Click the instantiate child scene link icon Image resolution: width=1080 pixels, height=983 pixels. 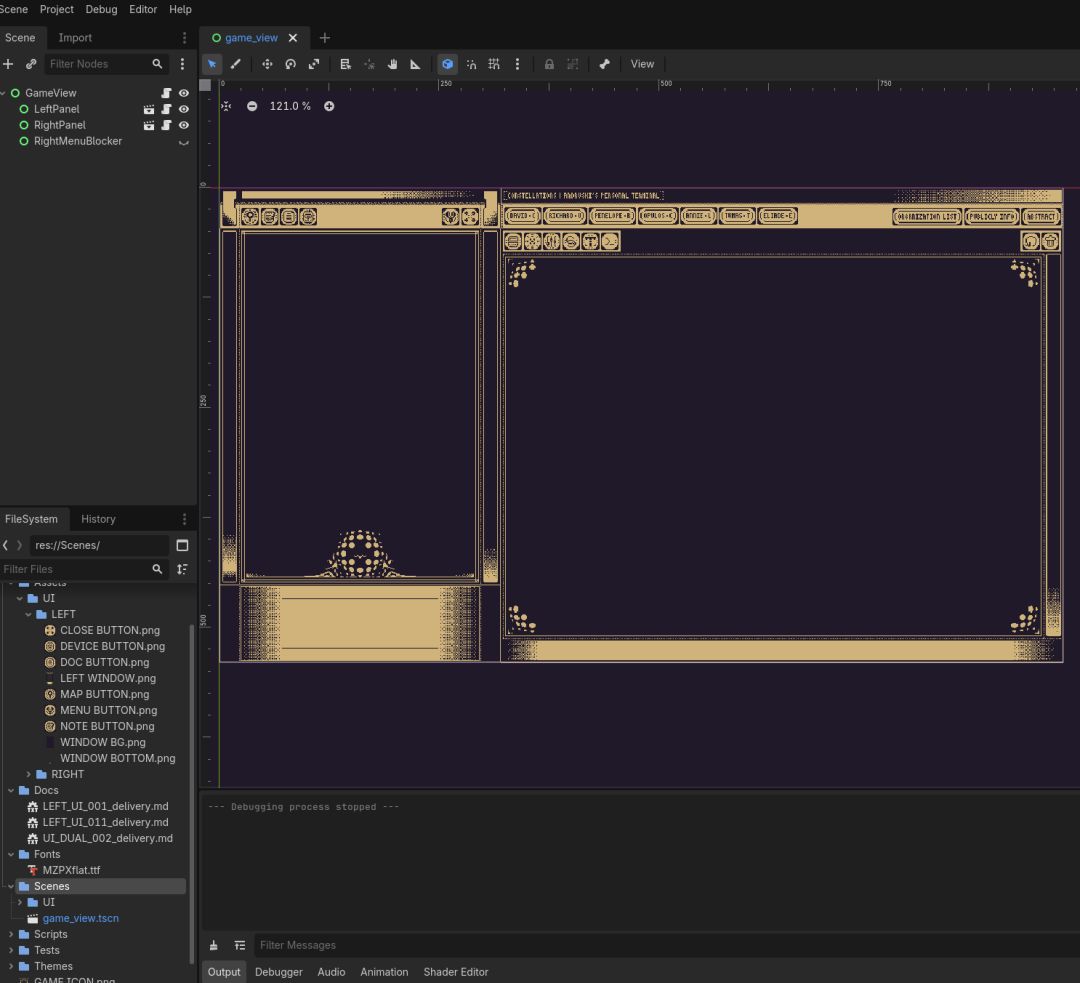click(31, 64)
